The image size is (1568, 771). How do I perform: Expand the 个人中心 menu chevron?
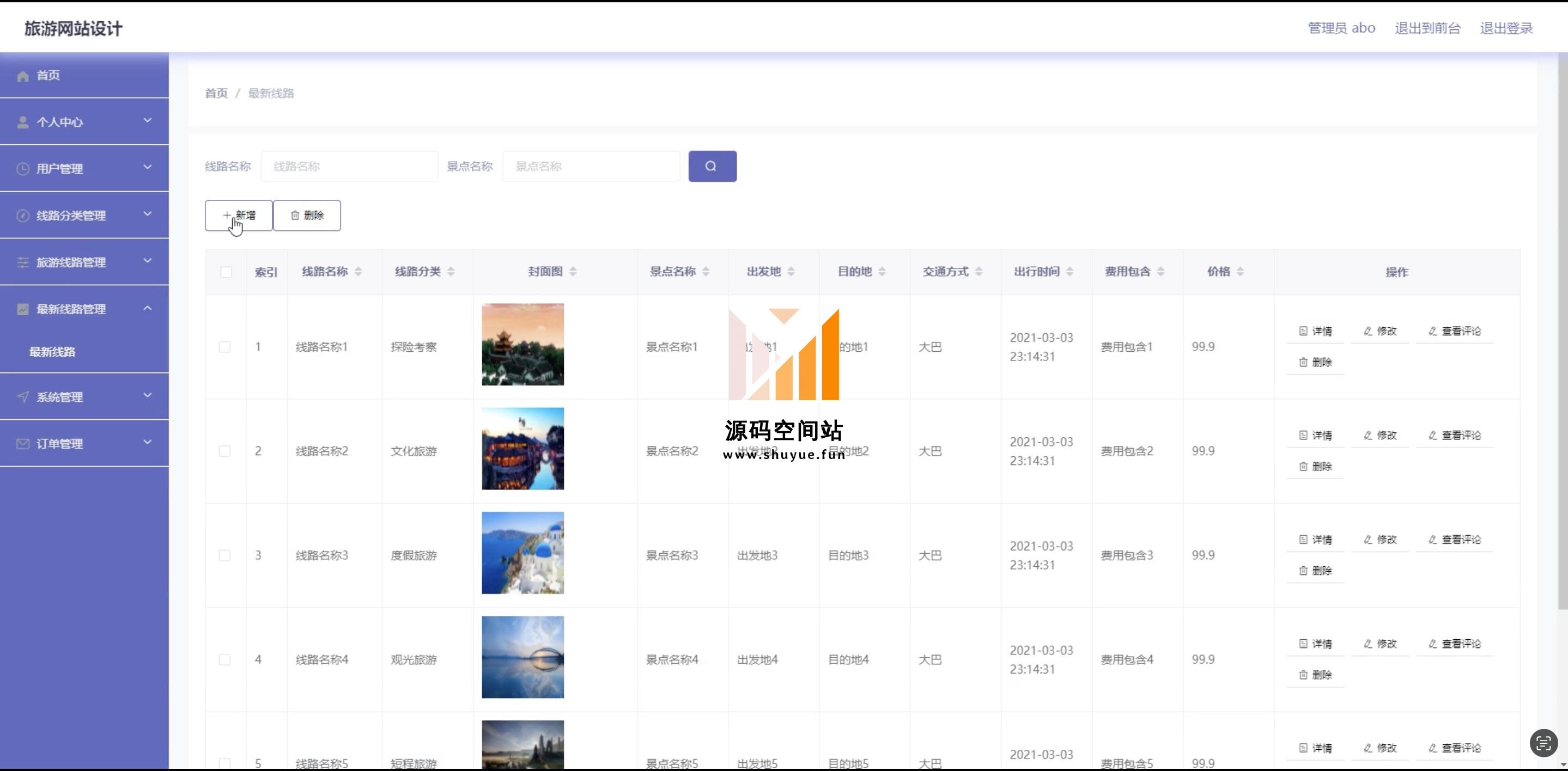point(147,120)
